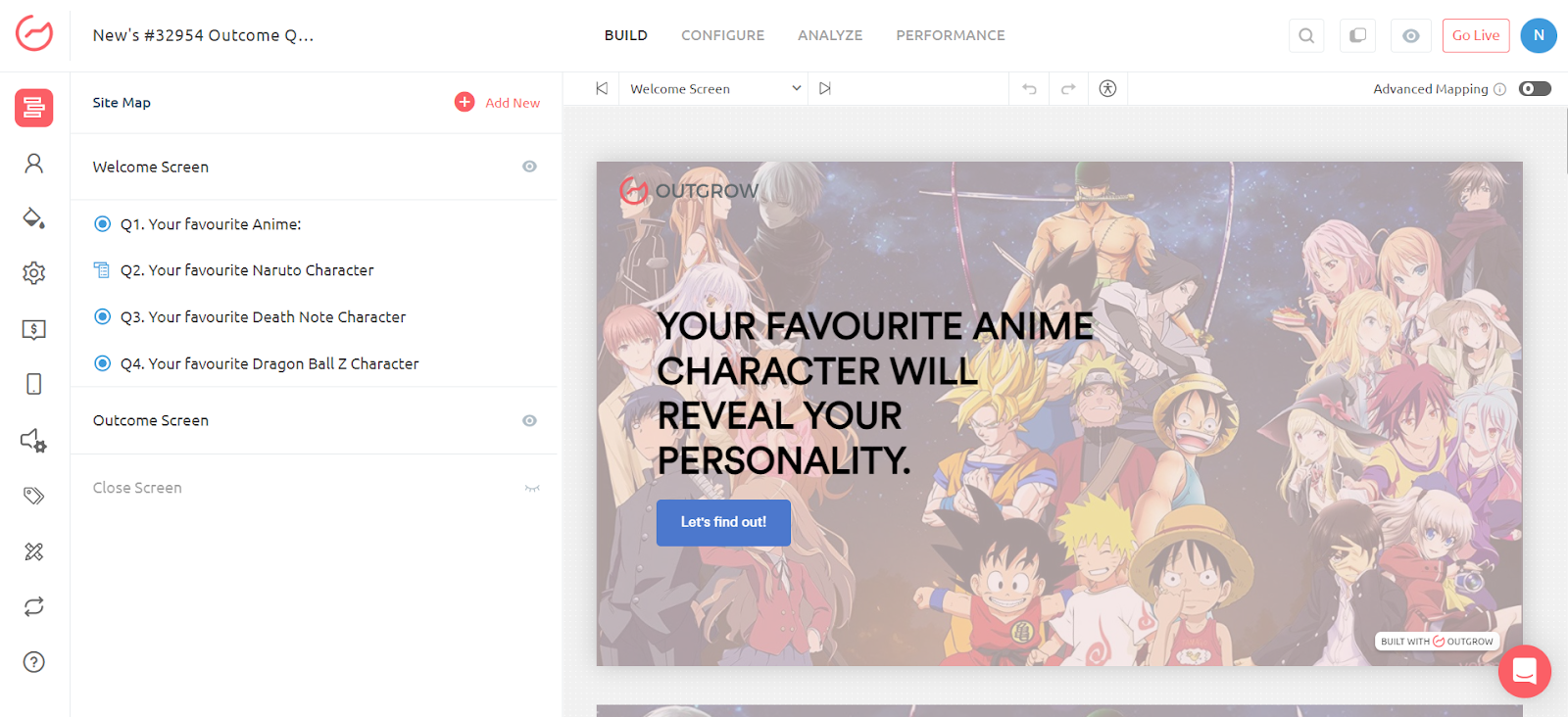Click the project title New's #32954 Outcome Q...
This screenshot has height=717, width=1568.
click(x=203, y=35)
